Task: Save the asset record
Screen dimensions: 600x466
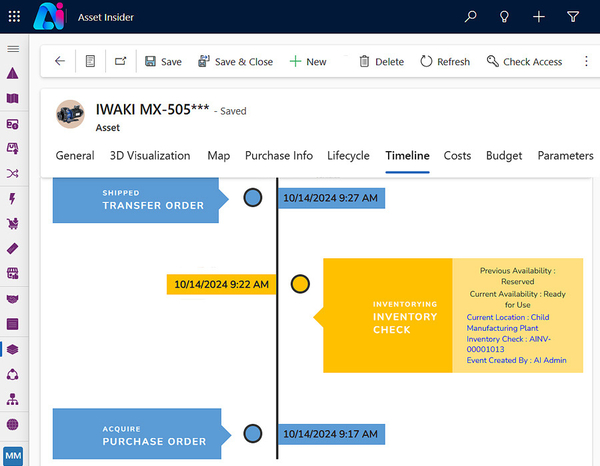Action: [163, 62]
